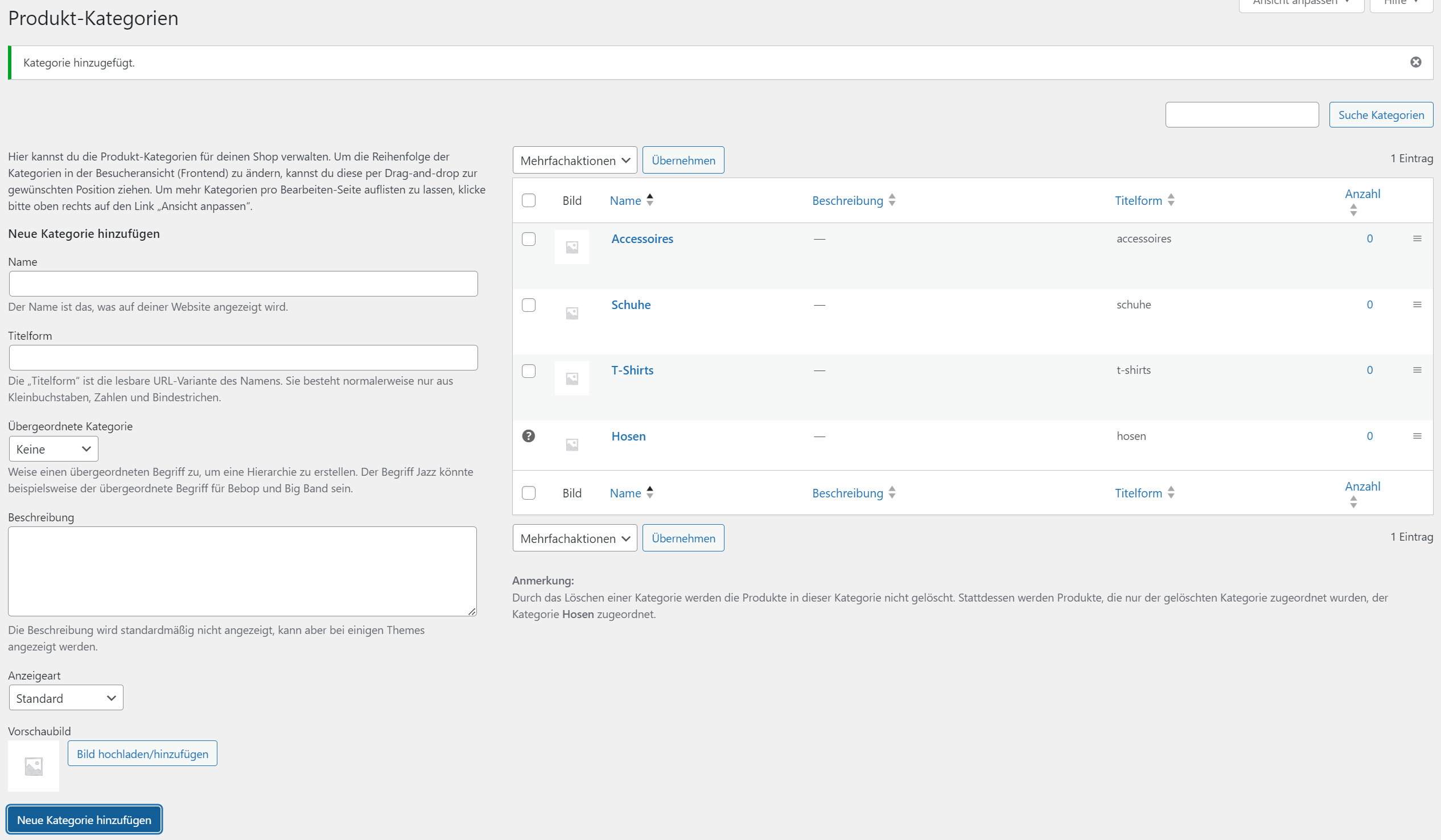Click inside the Name input field
The image size is (1441, 840).
tap(243, 283)
